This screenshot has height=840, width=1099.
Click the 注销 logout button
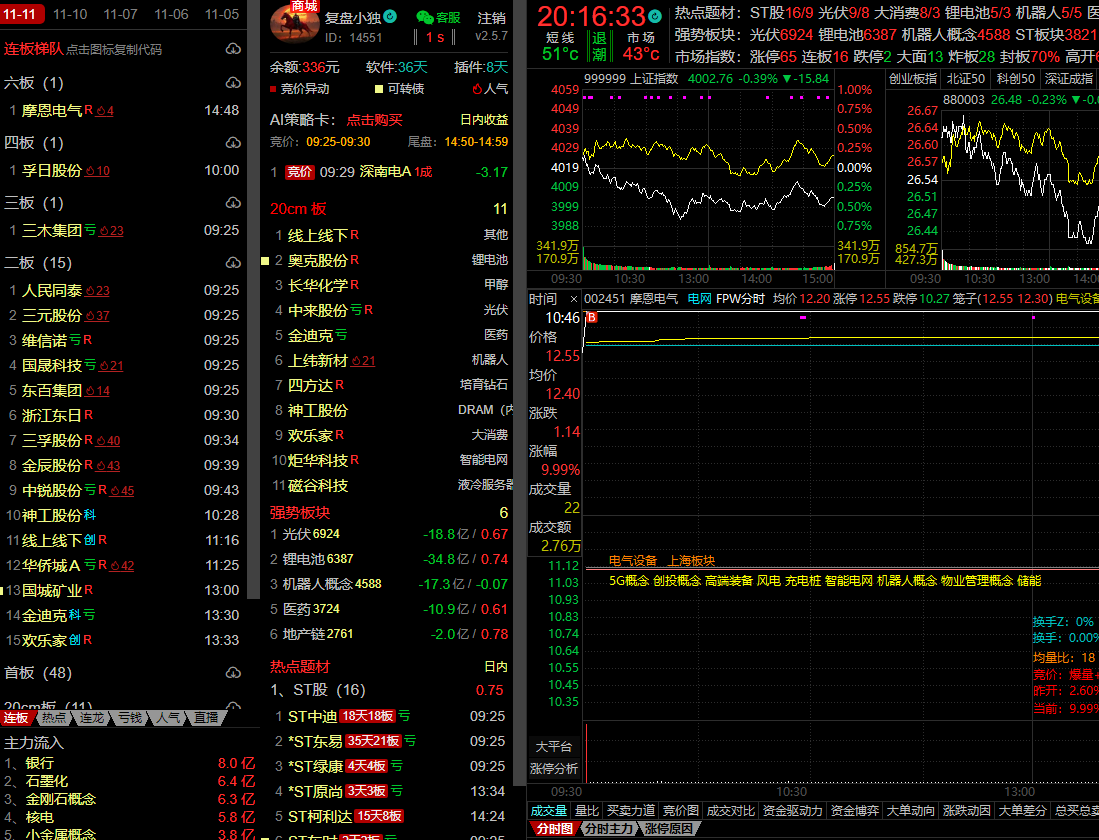[x=491, y=18]
